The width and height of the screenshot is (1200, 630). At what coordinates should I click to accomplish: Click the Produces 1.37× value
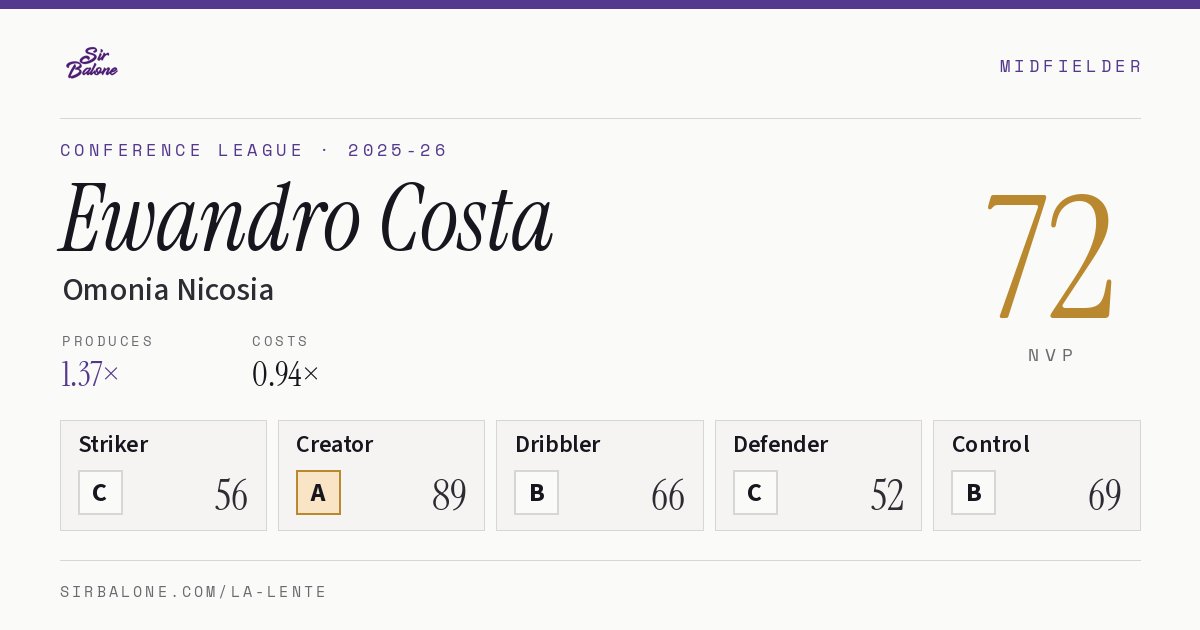90,374
